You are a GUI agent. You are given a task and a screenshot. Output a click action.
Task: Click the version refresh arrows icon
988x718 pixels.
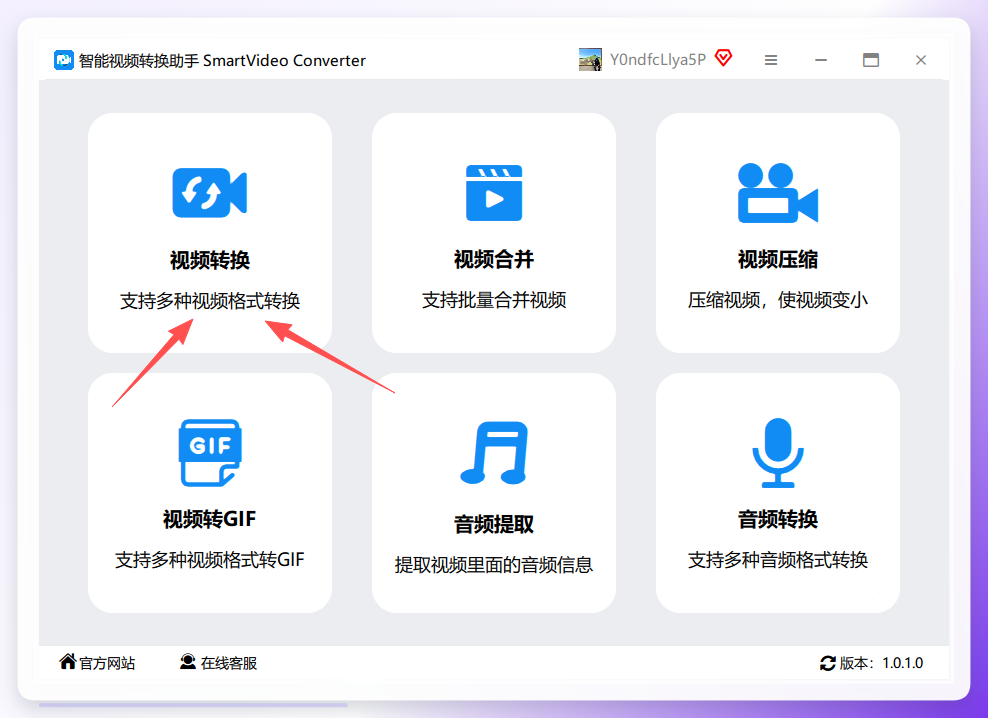coord(827,663)
